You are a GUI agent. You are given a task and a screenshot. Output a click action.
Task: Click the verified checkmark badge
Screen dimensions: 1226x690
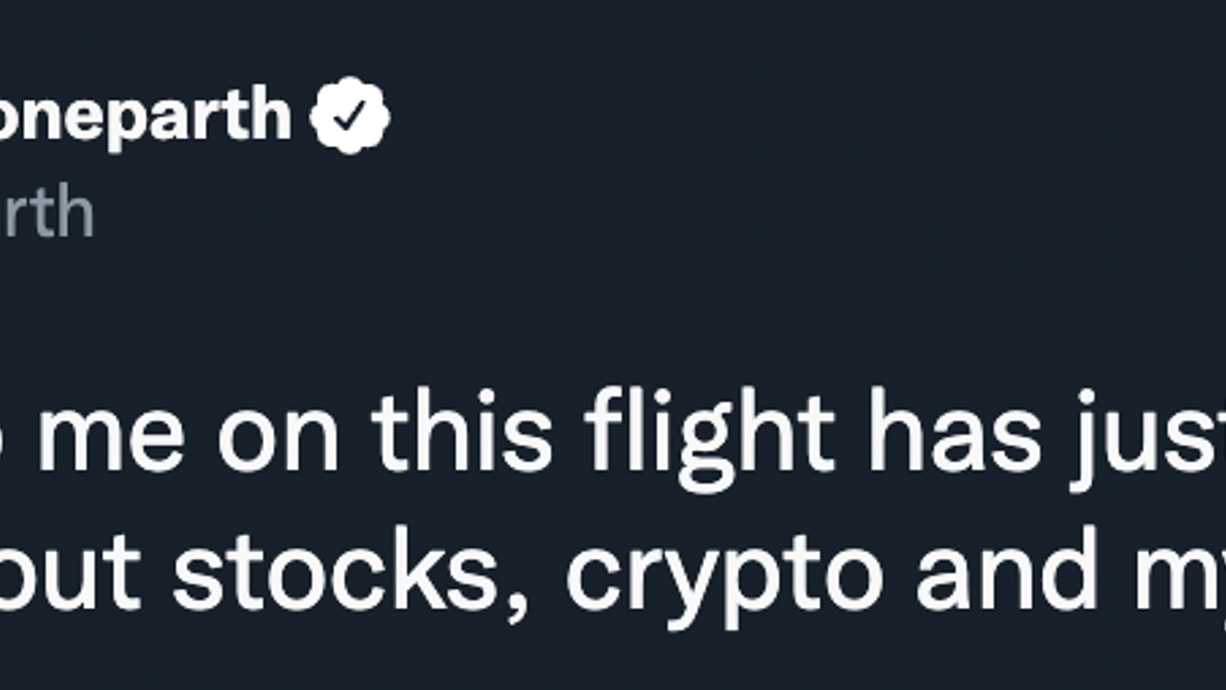coord(350,116)
